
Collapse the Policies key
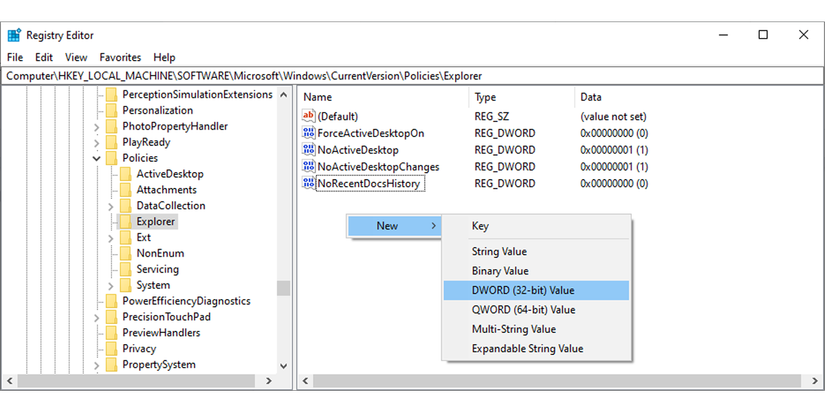tap(97, 158)
